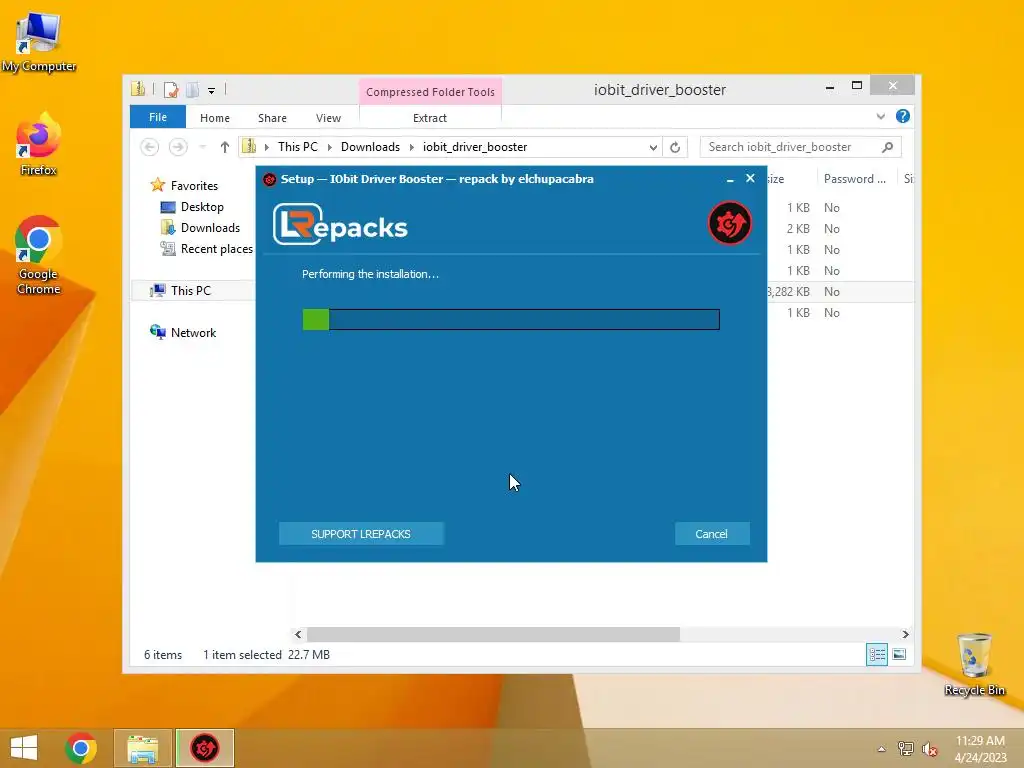Minimize the iobit_driver_booster Explorer window
Screen dimensions: 1024x768
(x=829, y=86)
